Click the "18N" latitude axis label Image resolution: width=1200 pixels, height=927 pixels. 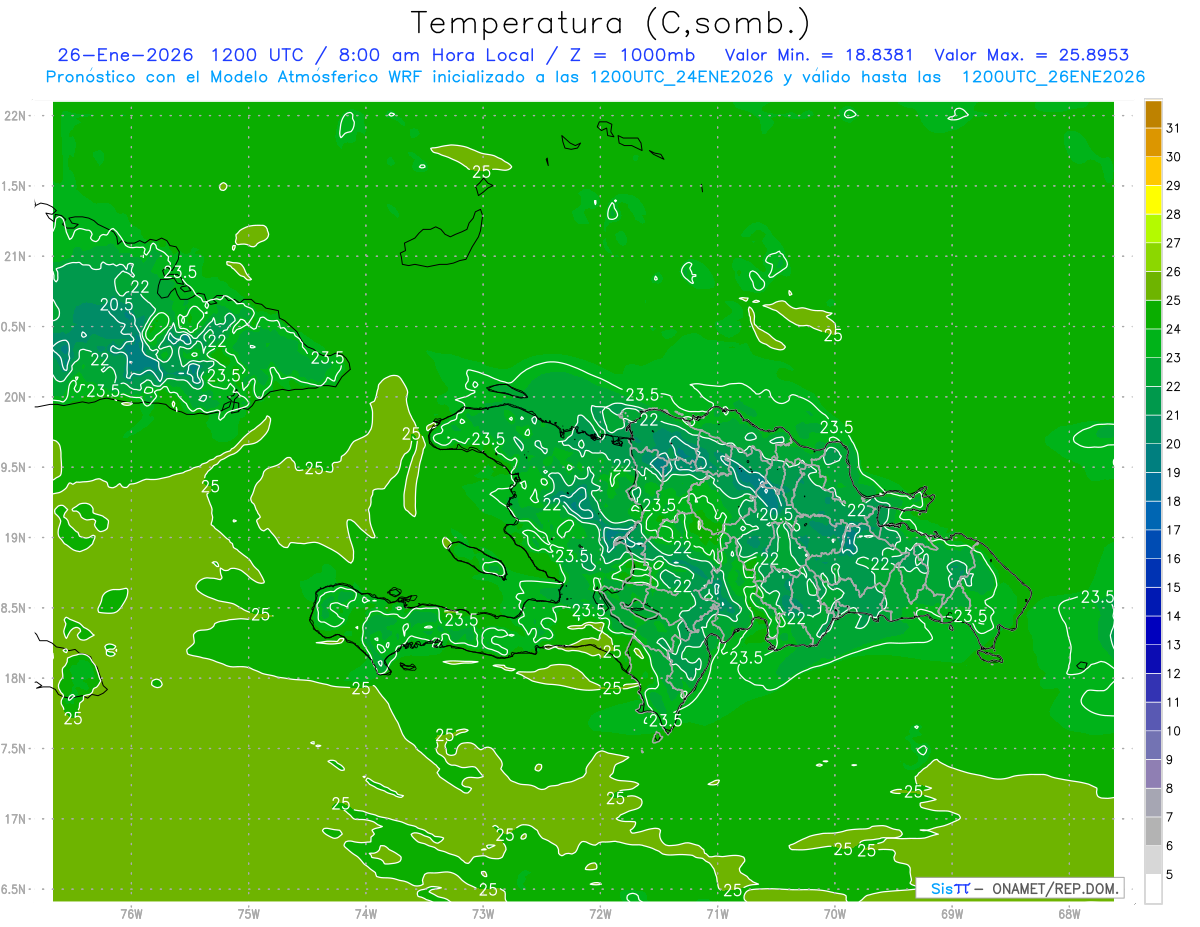click(x=16, y=678)
